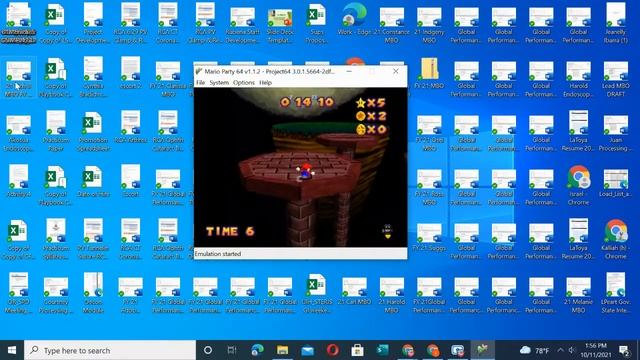Select the 'Promotion Spreadsheet' Excel file

tap(93, 132)
